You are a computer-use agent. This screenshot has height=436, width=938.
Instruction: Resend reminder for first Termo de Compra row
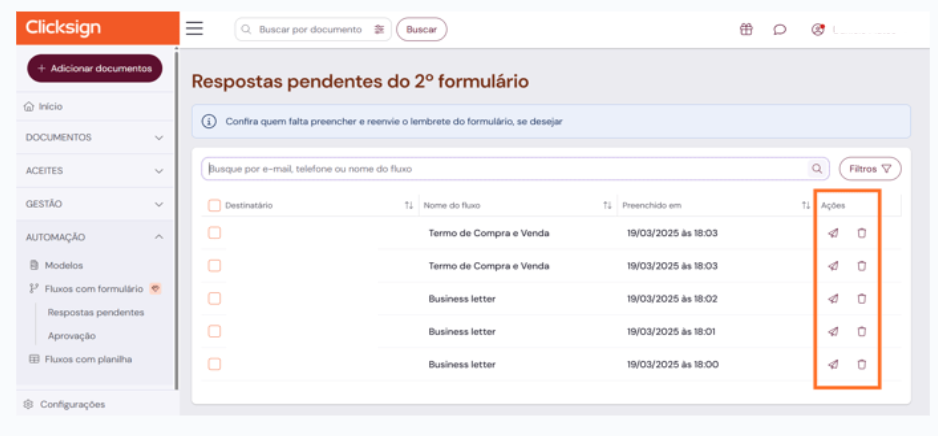(833, 234)
